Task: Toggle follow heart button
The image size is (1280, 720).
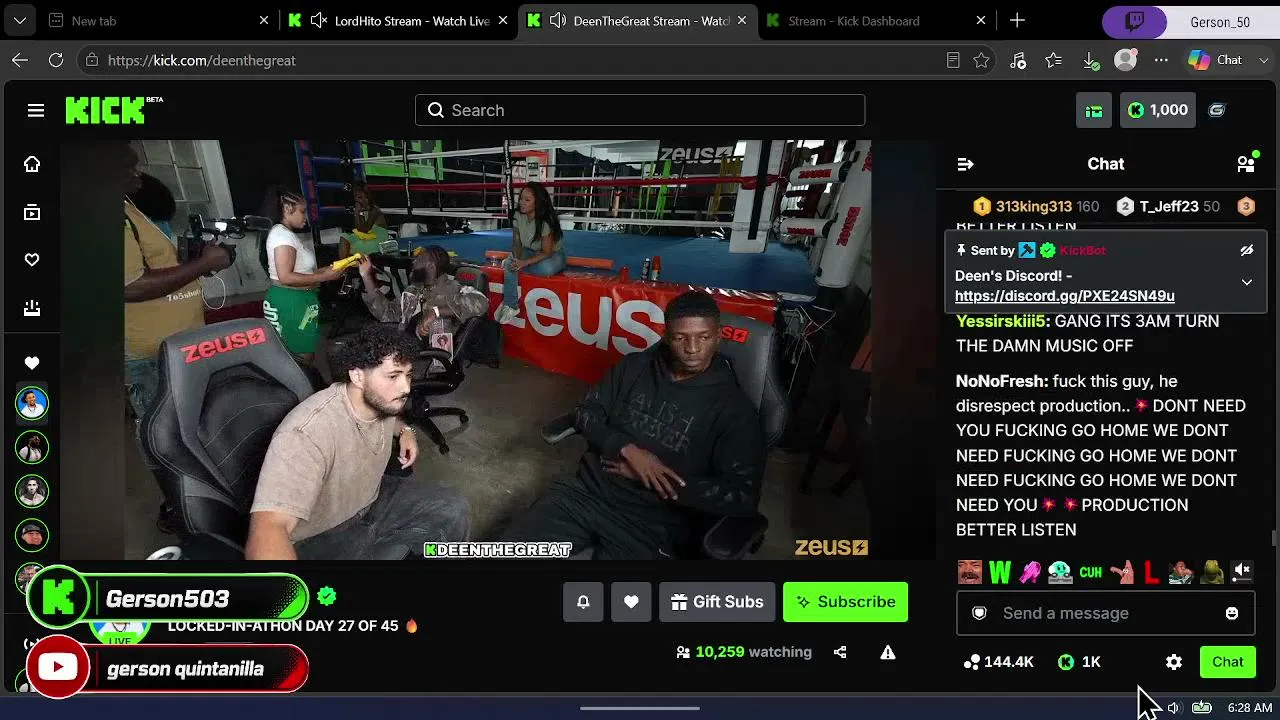Action: 631,602
